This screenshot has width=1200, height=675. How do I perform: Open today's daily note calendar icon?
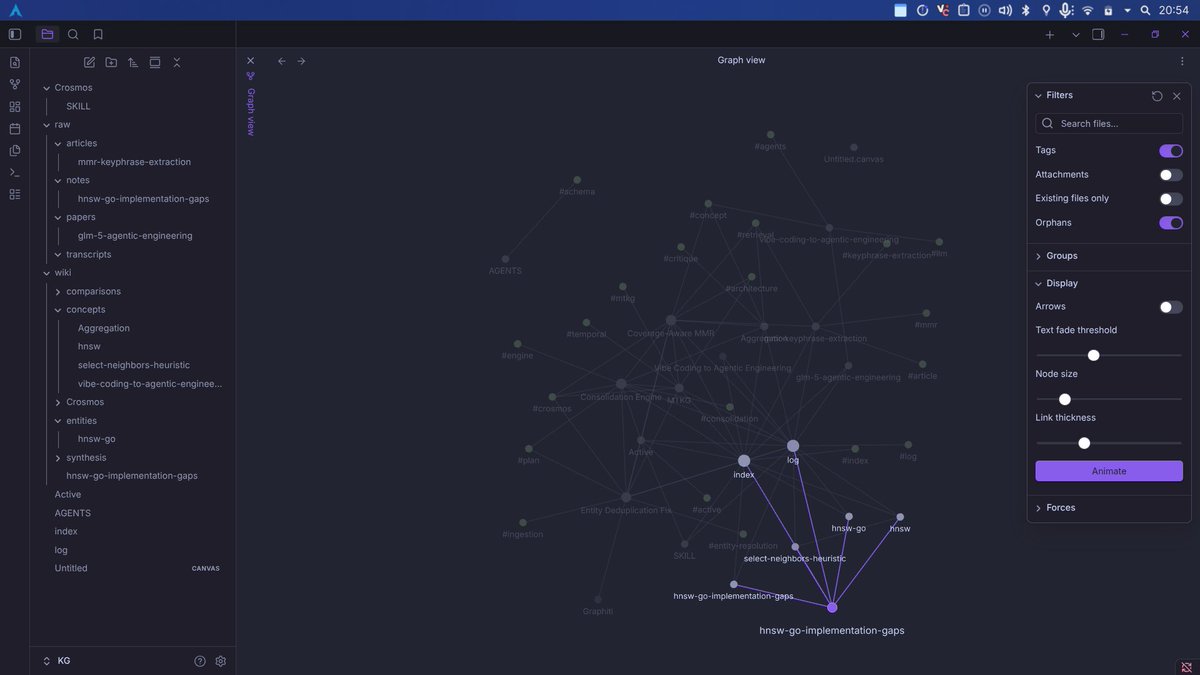14,128
